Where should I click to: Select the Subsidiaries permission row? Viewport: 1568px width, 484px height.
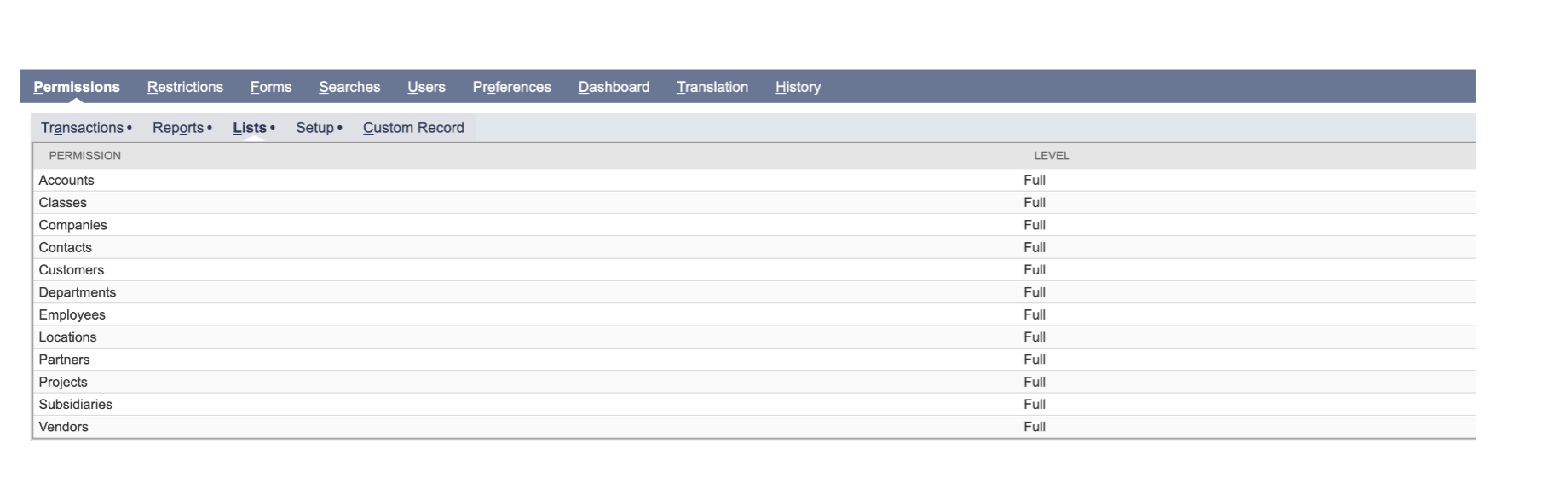tap(76, 405)
